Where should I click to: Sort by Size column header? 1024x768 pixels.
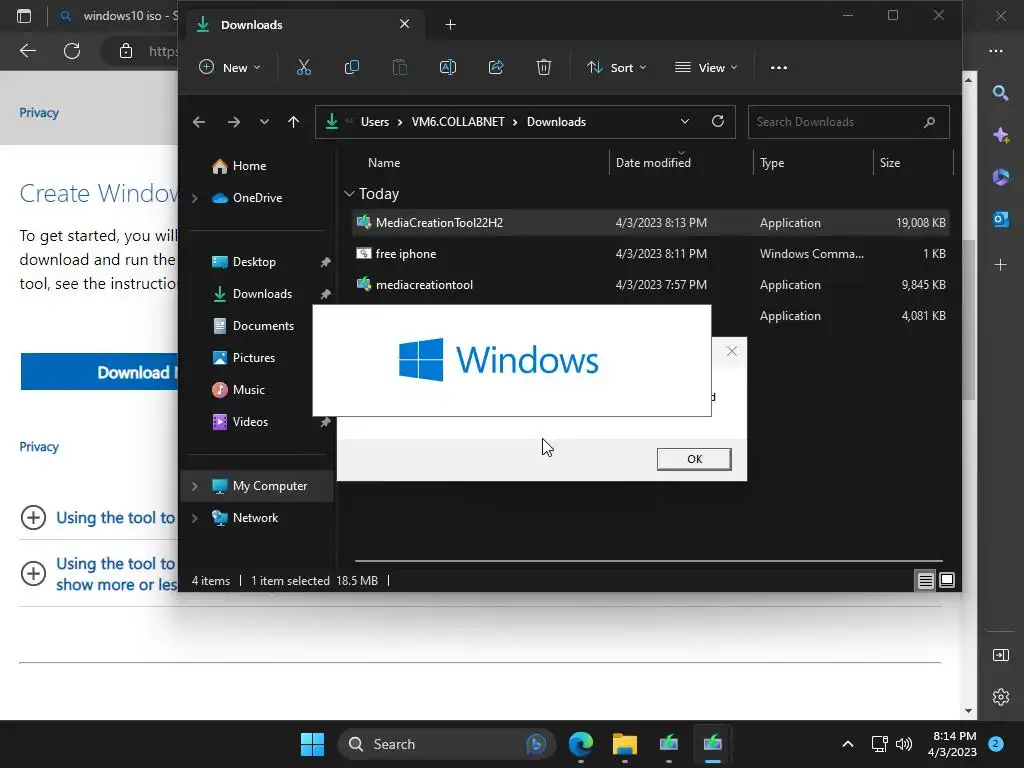889,163
